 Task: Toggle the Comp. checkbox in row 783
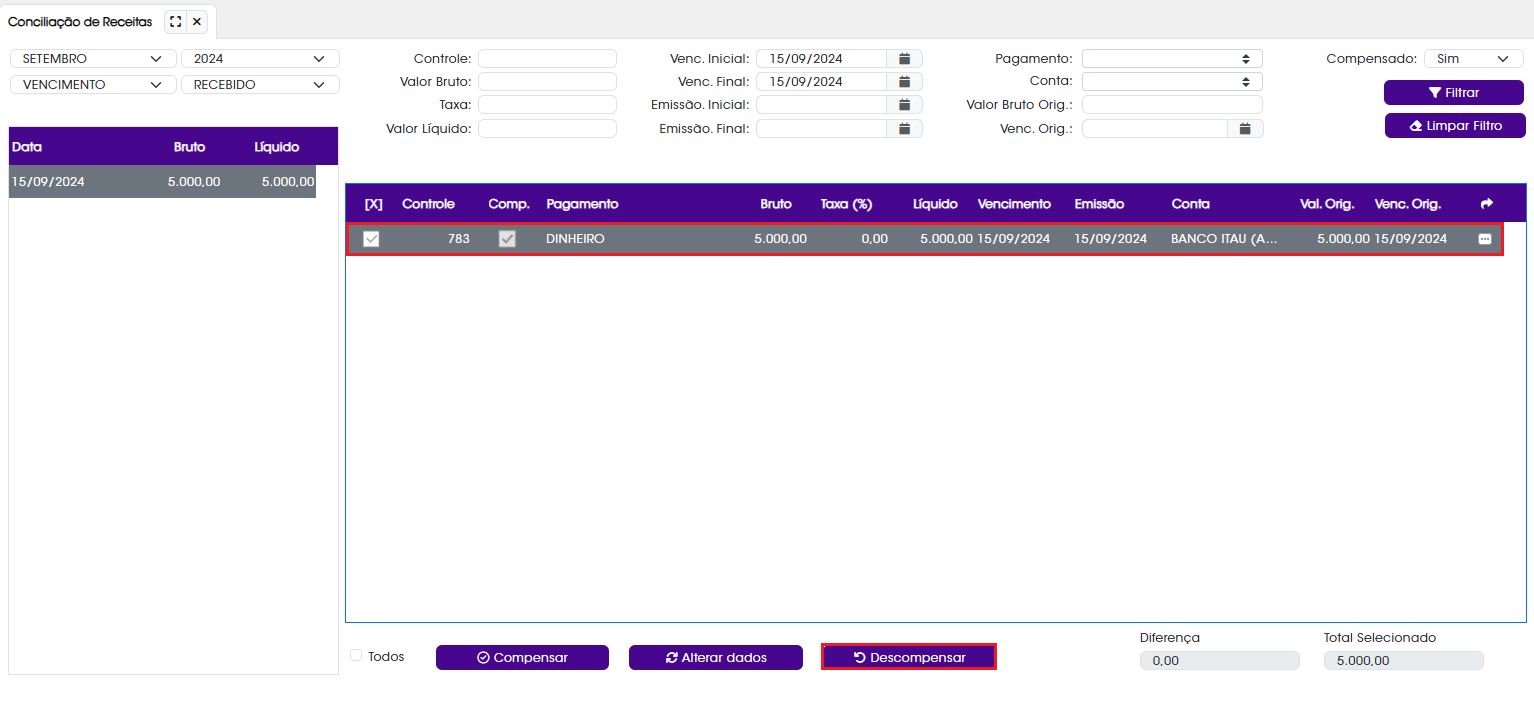pyautogui.click(x=507, y=239)
